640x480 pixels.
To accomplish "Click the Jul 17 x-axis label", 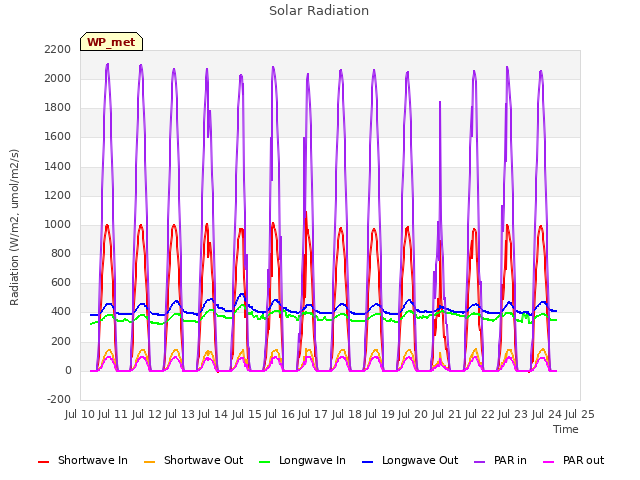I will tap(313, 414).
